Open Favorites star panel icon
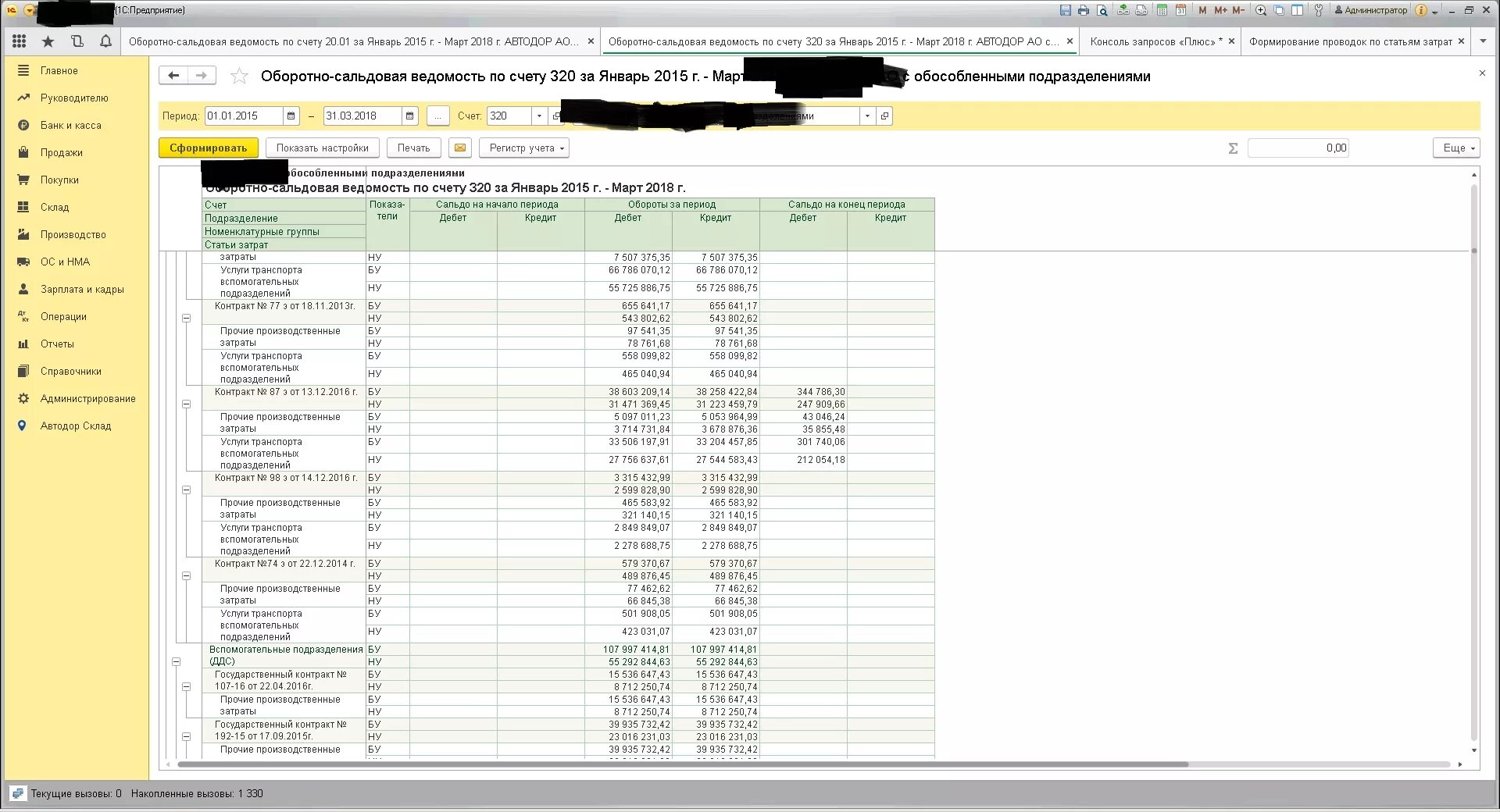 [48, 41]
